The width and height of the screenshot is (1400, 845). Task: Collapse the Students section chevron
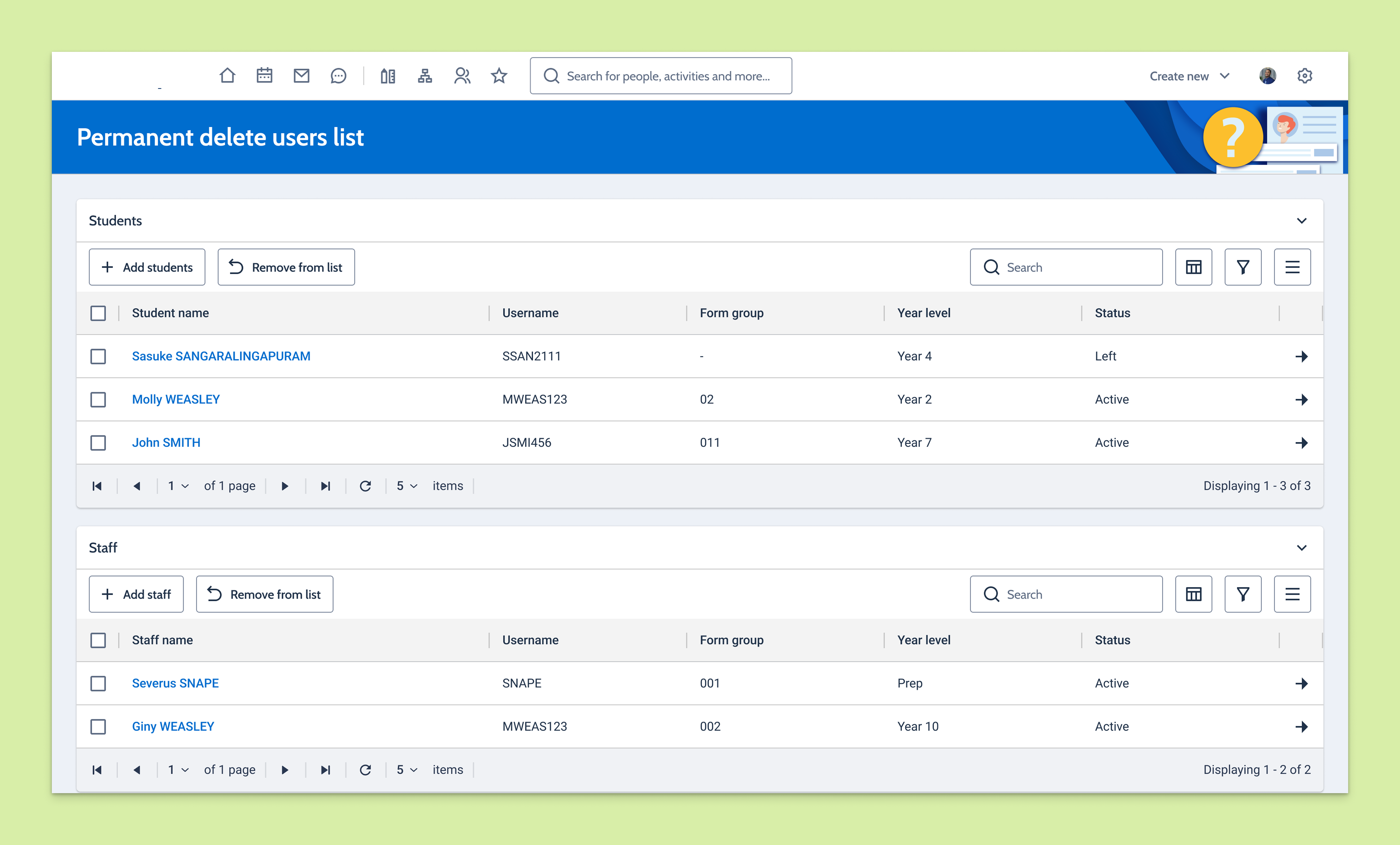(1301, 220)
